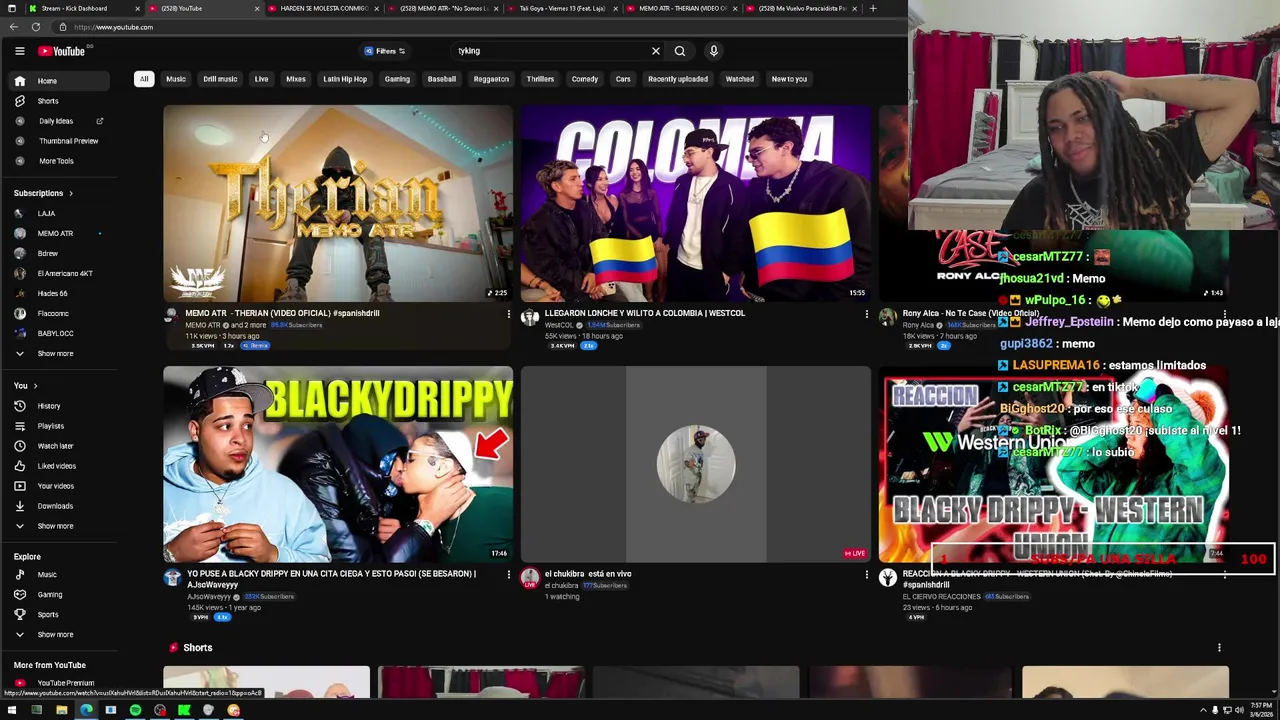Screen dimensions: 1280x720
Task: Open Shorts shelf three-dot menu
Action: (1219, 648)
